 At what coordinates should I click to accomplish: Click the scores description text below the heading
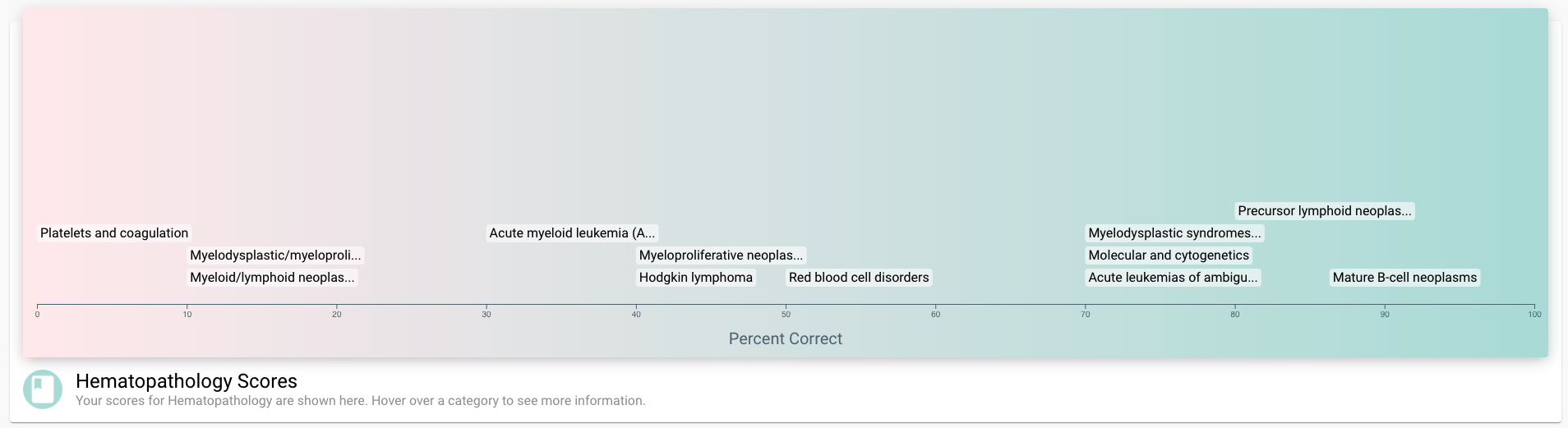[x=360, y=401]
